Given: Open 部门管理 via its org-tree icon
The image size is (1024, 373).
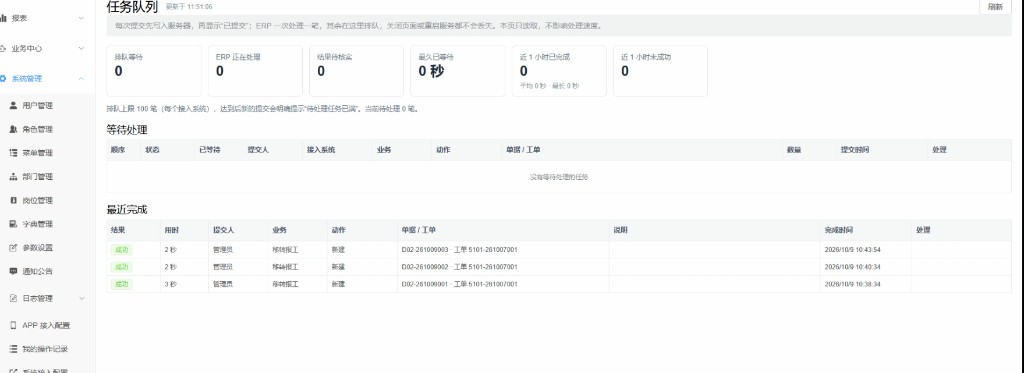Looking at the screenshot, I should (13, 176).
